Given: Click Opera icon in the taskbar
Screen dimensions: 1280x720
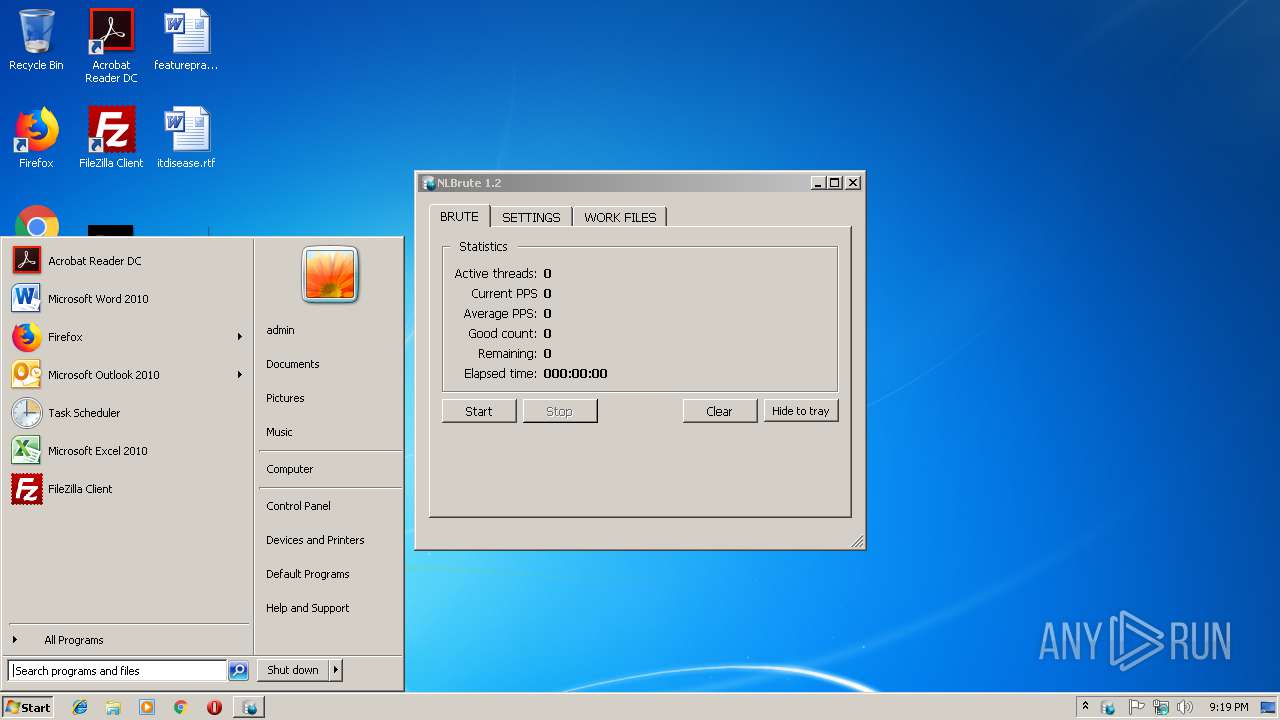Looking at the screenshot, I should [214, 707].
